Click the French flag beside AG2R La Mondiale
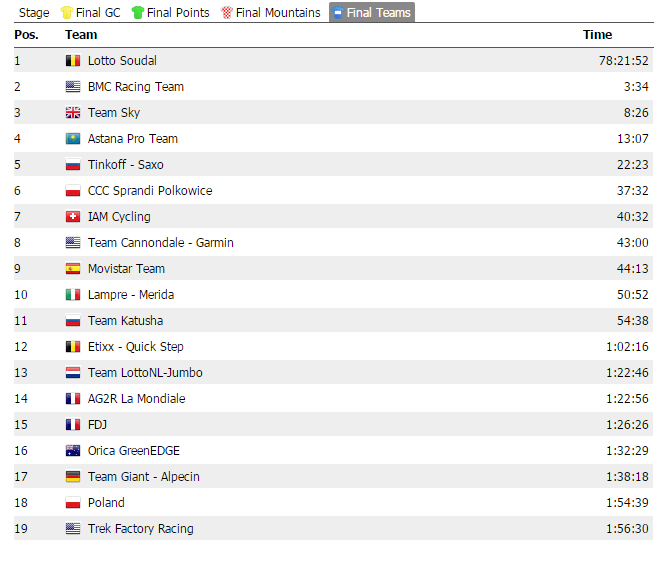 point(73,399)
